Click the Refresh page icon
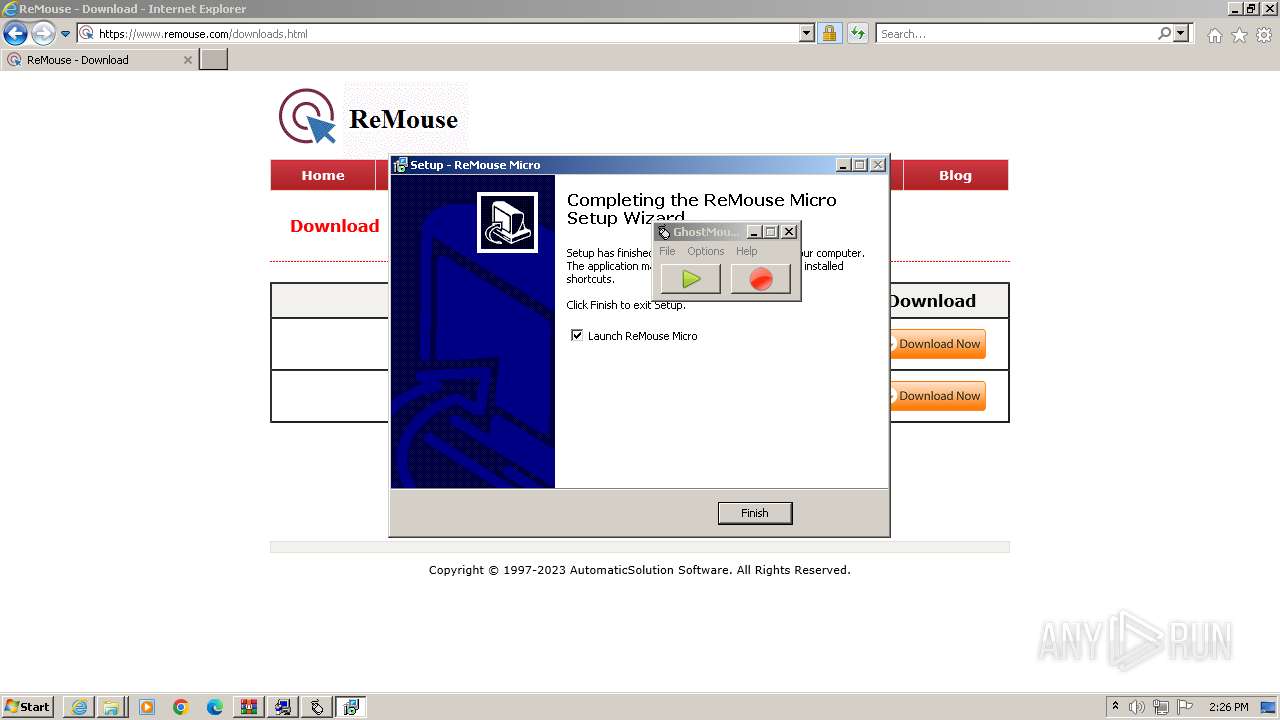This screenshot has width=1280, height=720. pyautogui.click(x=857, y=34)
